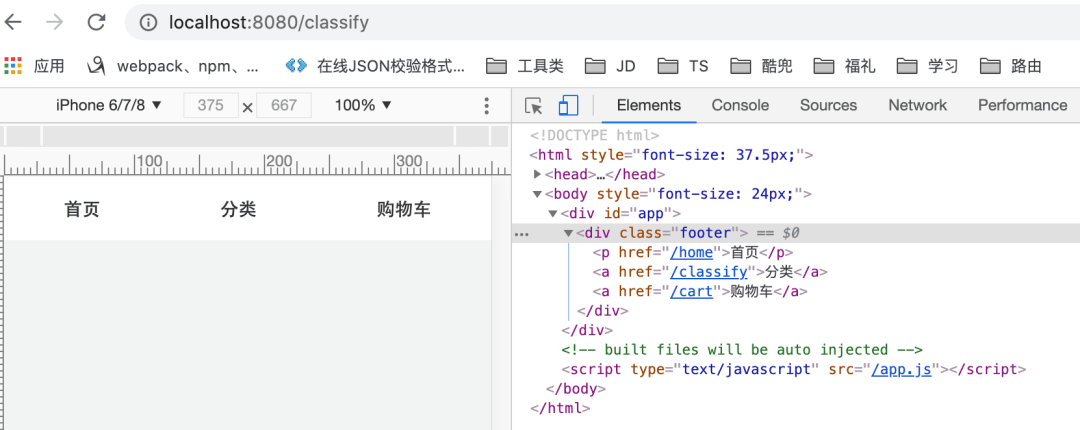Open the 路由 bookmark folder
Viewport: 1080px width, 430px height.
point(1010,66)
